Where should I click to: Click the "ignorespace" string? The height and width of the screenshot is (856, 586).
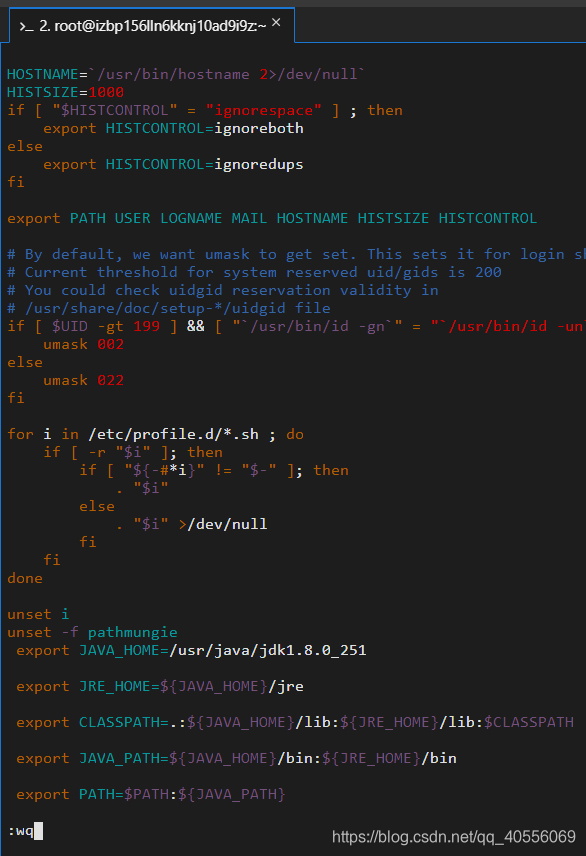click(x=264, y=110)
